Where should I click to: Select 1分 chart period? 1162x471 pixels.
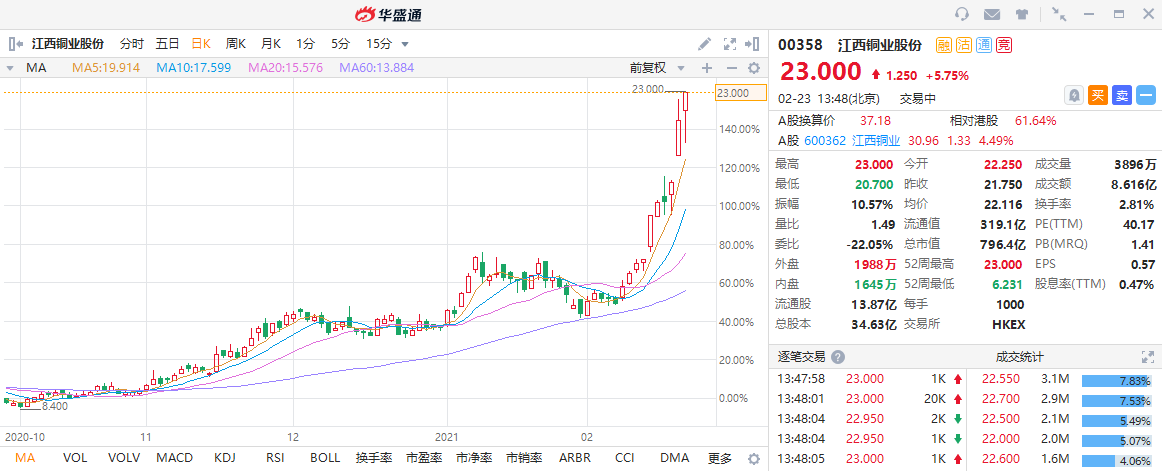[x=305, y=44]
